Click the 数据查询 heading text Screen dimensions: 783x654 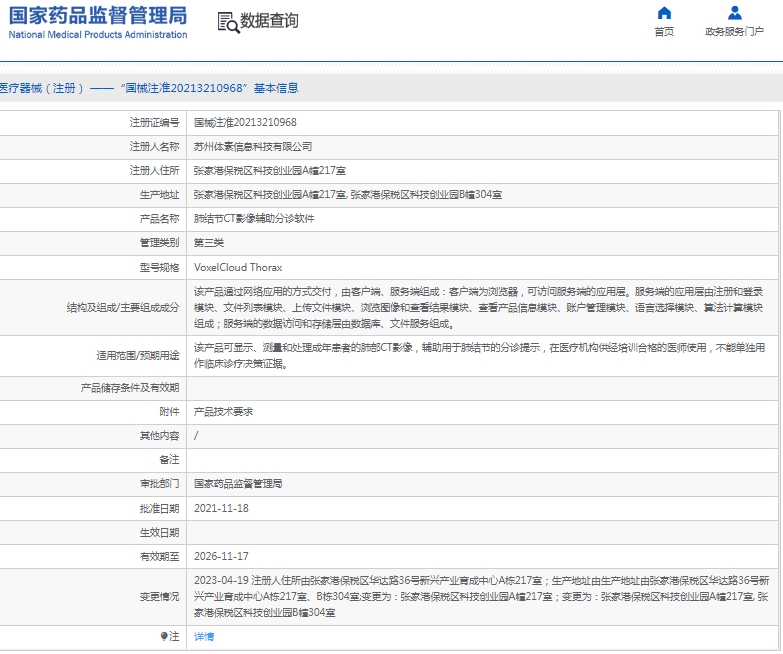(270, 21)
